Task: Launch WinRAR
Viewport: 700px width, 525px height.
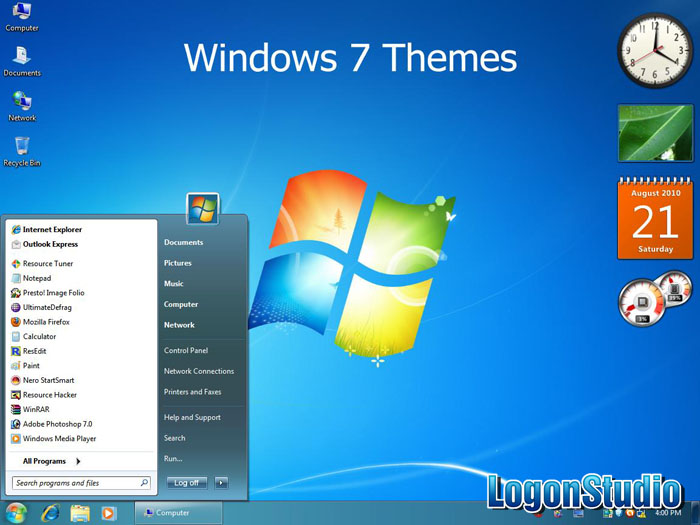Action: pos(30,409)
